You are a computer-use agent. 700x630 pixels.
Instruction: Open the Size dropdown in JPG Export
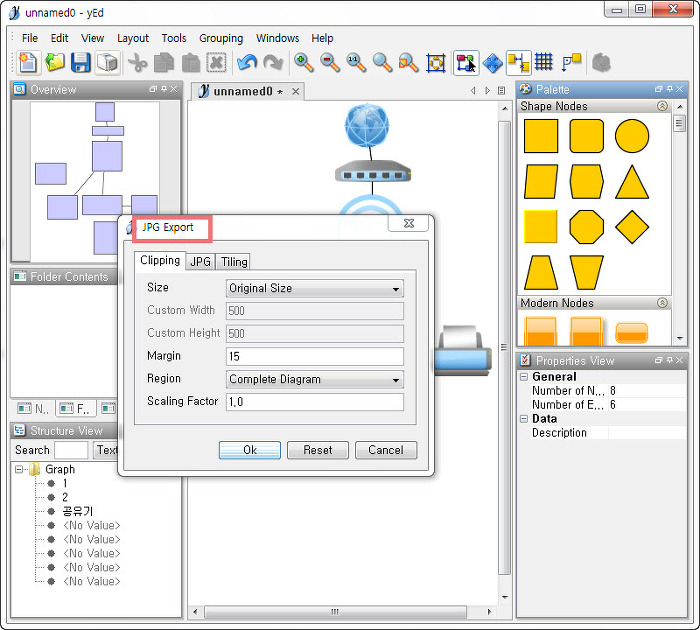coord(314,288)
